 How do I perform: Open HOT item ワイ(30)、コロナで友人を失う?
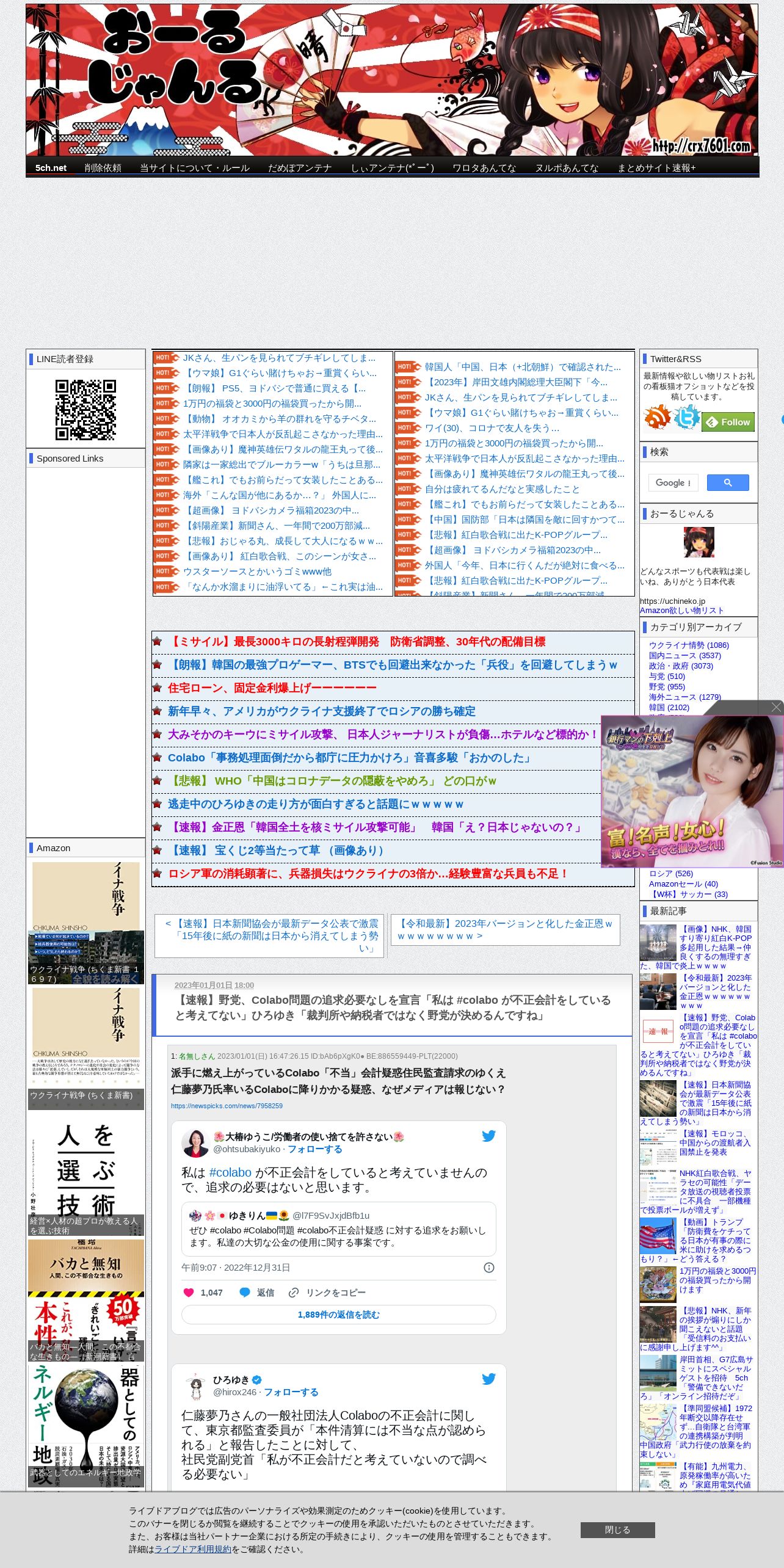pyautogui.click(x=492, y=428)
